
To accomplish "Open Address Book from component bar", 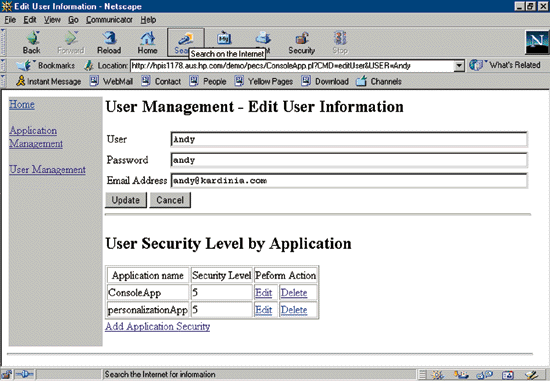I will pos(508,375).
